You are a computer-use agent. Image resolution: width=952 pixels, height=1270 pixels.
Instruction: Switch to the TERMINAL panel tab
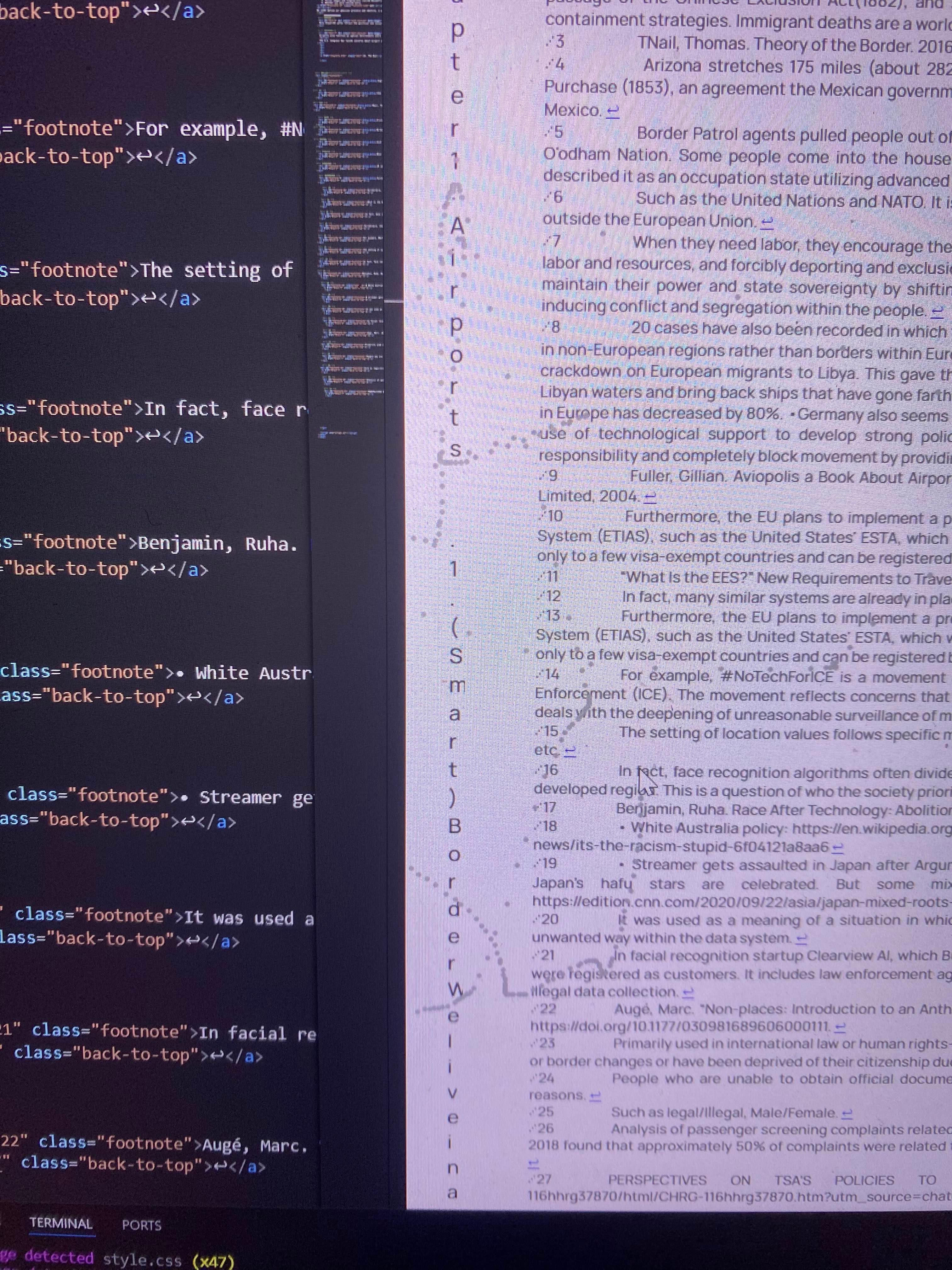[61, 1223]
